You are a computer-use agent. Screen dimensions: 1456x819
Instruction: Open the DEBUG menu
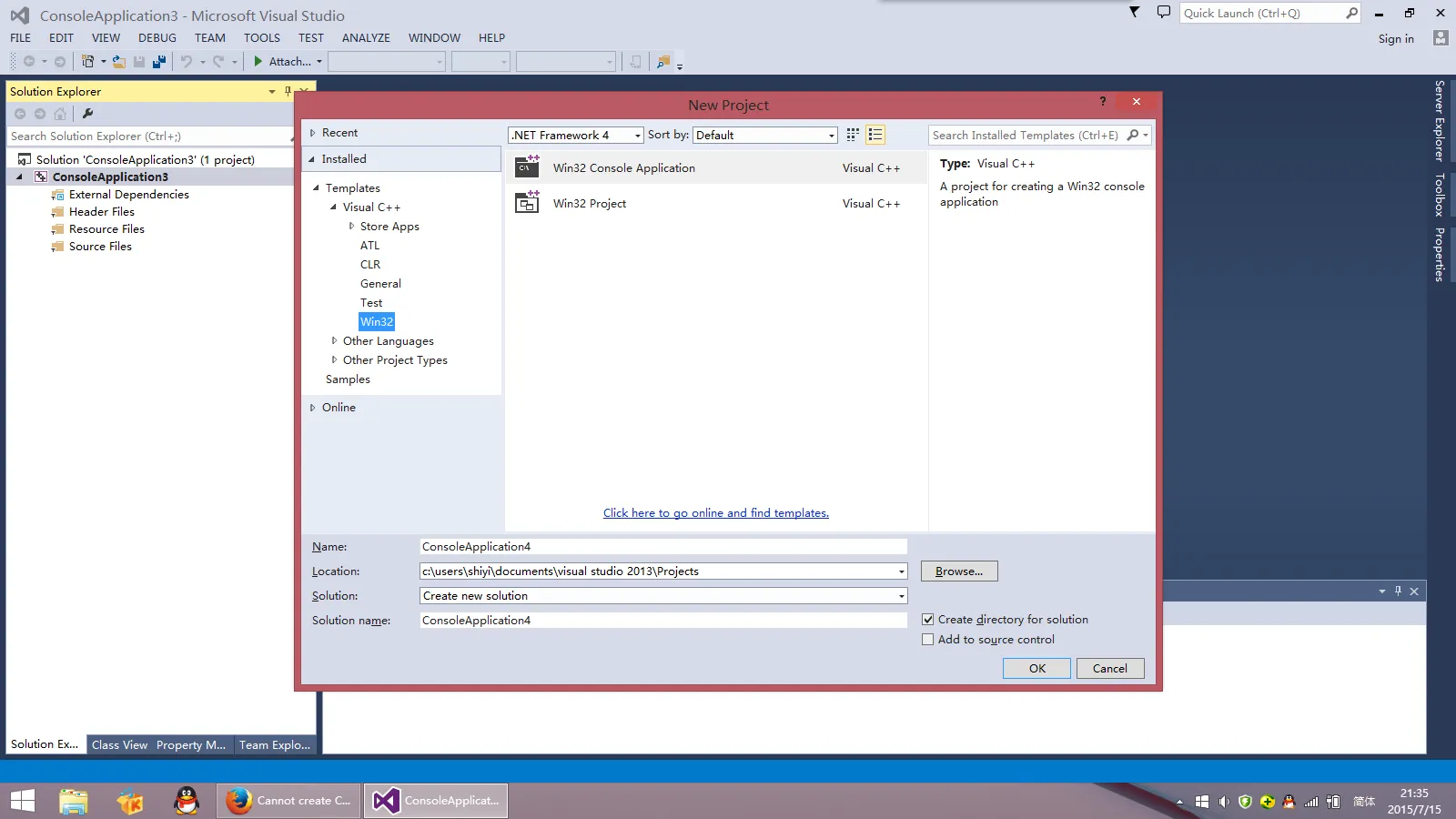[157, 38]
